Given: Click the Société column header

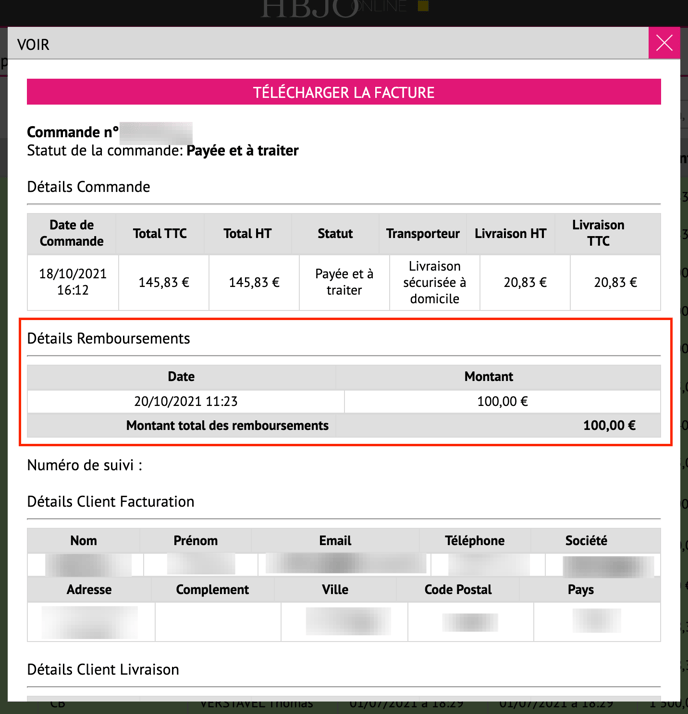Looking at the screenshot, I should click(x=586, y=540).
